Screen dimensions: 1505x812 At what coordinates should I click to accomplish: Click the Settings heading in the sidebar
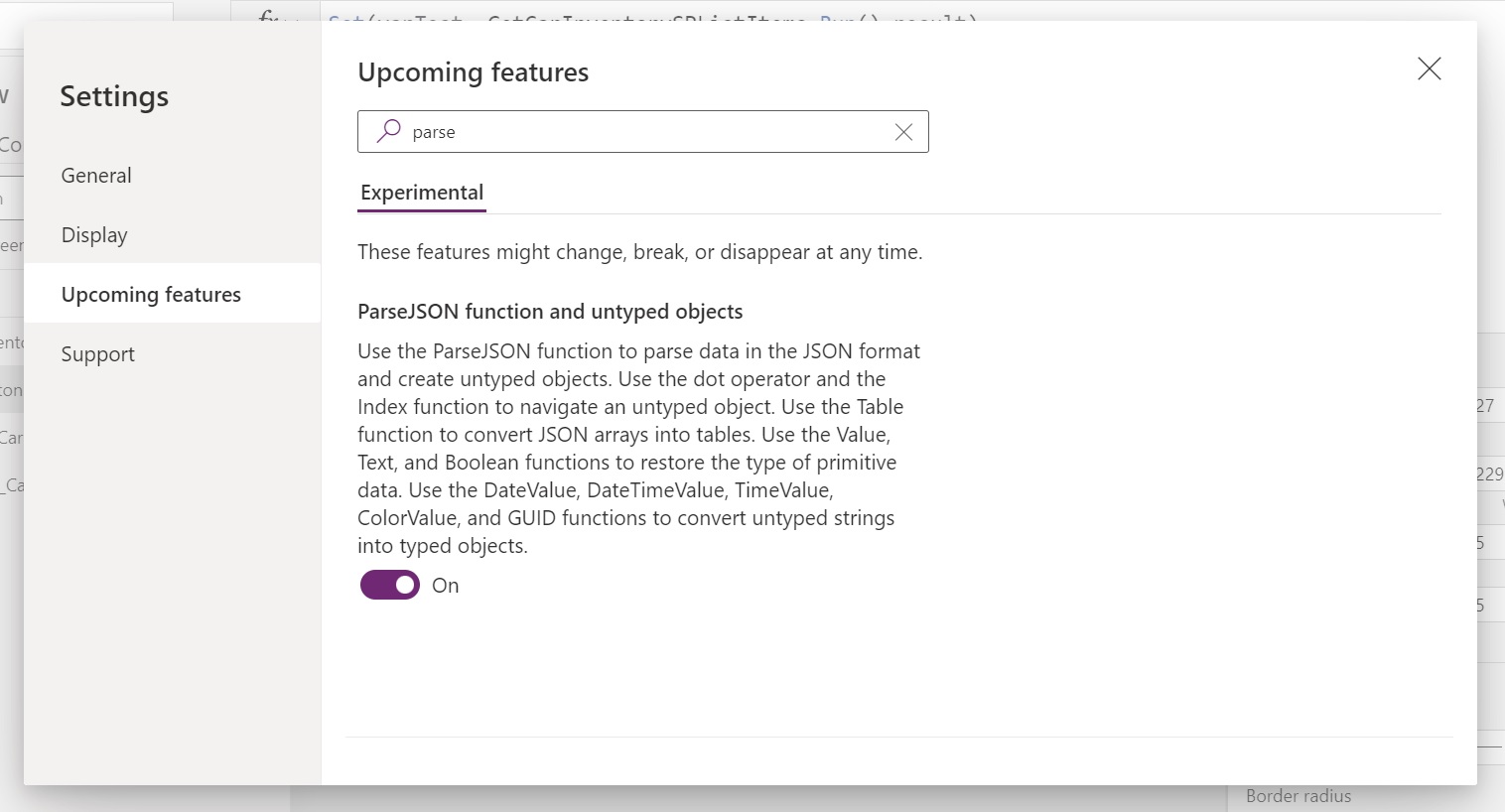tap(114, 96)
